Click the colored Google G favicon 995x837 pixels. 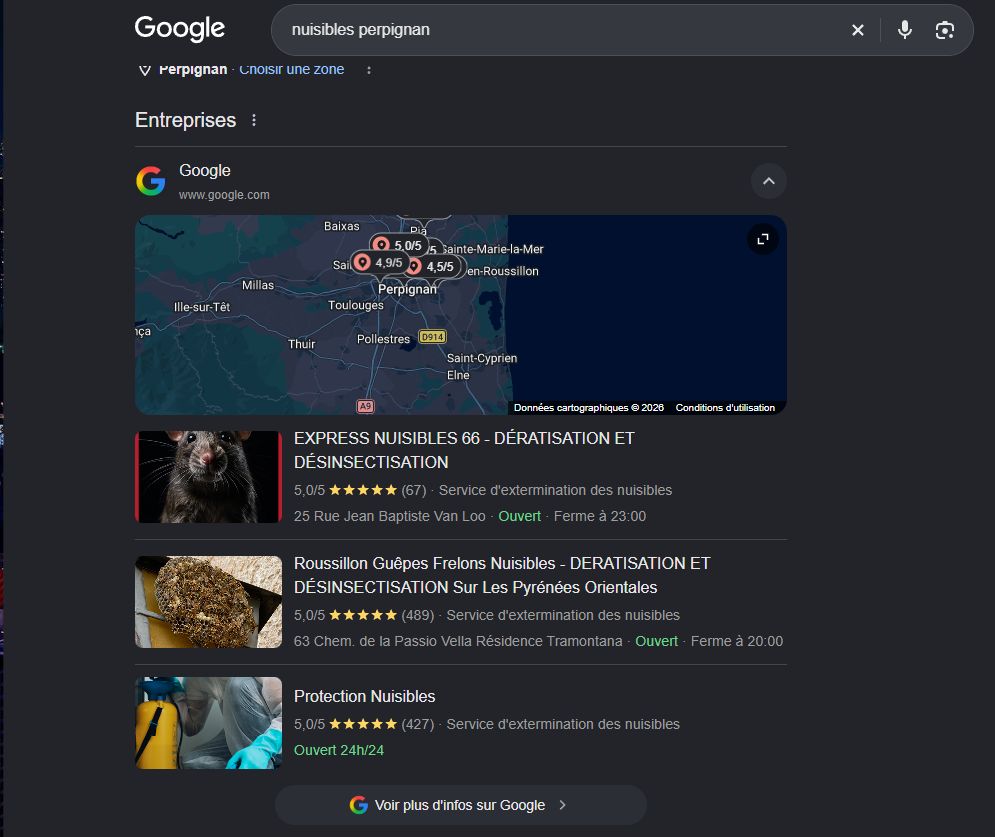coord(151,181)
